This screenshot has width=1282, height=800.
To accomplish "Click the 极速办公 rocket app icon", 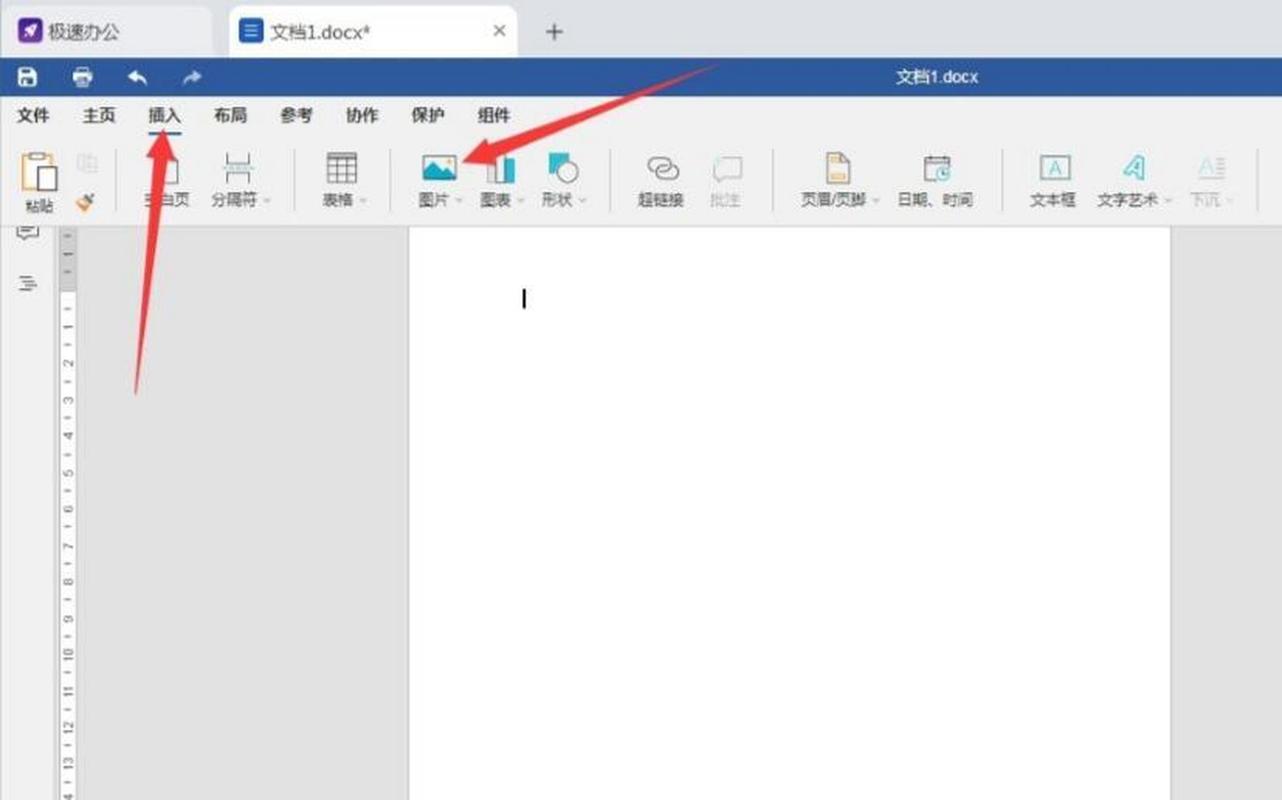I will (30, 31).
